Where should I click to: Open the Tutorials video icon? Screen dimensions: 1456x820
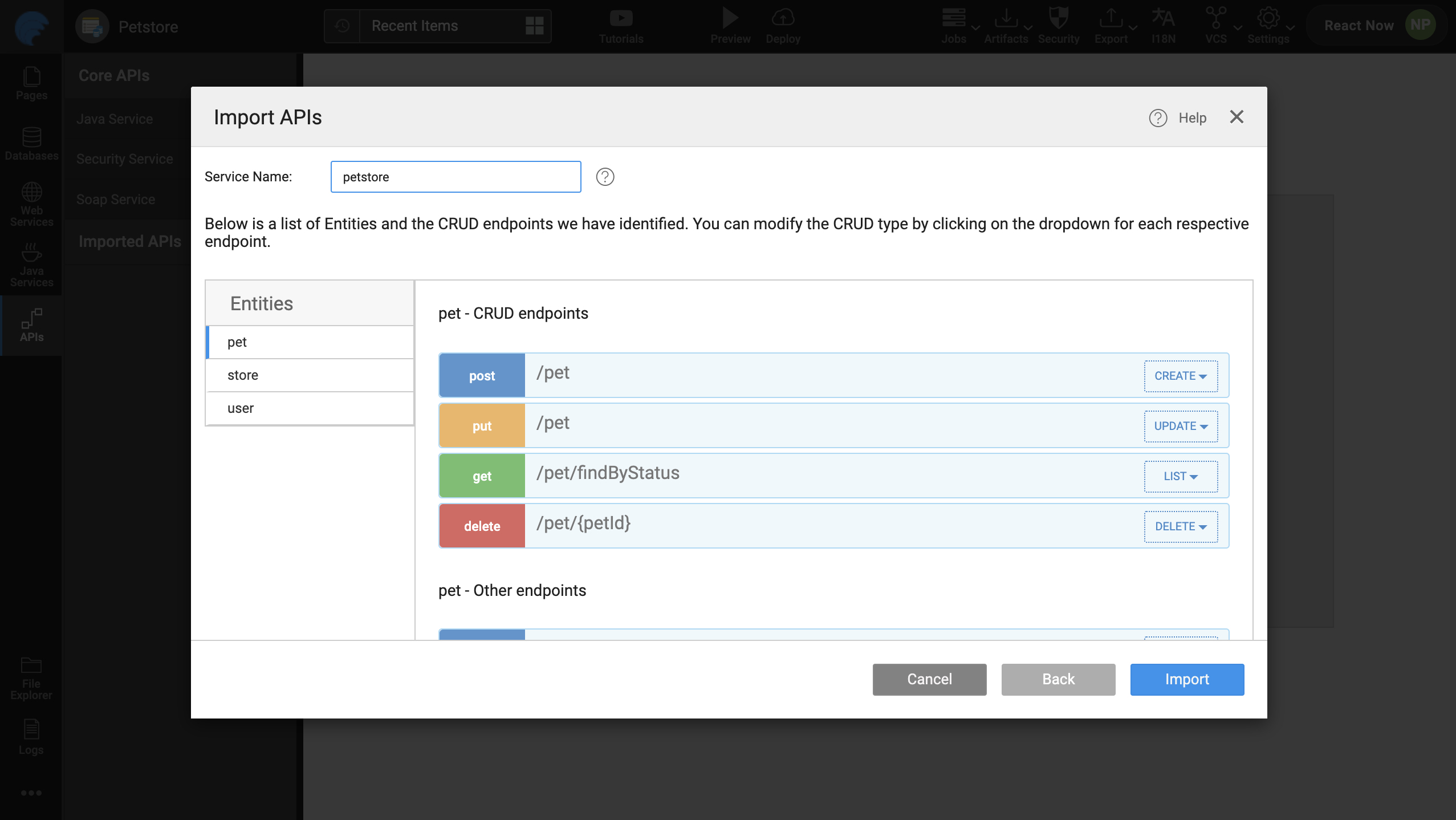pyautogui.click(x=621, y=18)
